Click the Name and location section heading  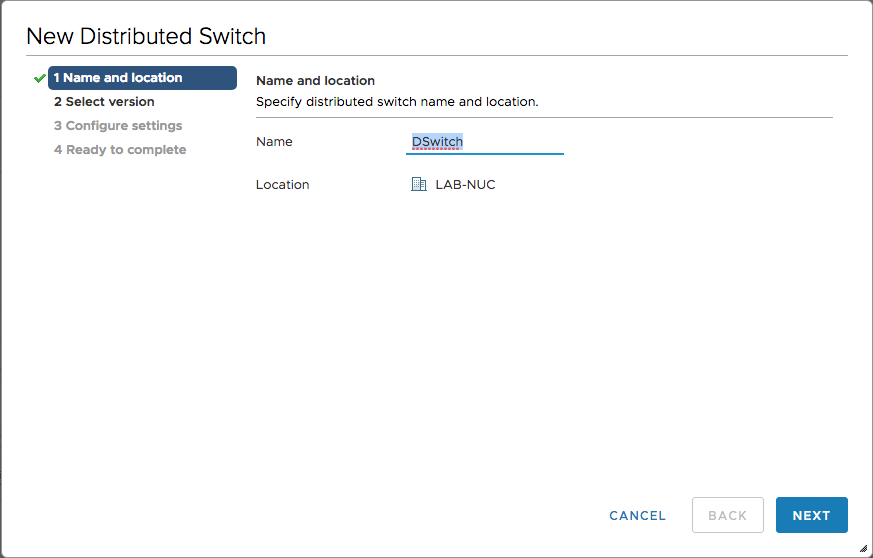[316, 81]
